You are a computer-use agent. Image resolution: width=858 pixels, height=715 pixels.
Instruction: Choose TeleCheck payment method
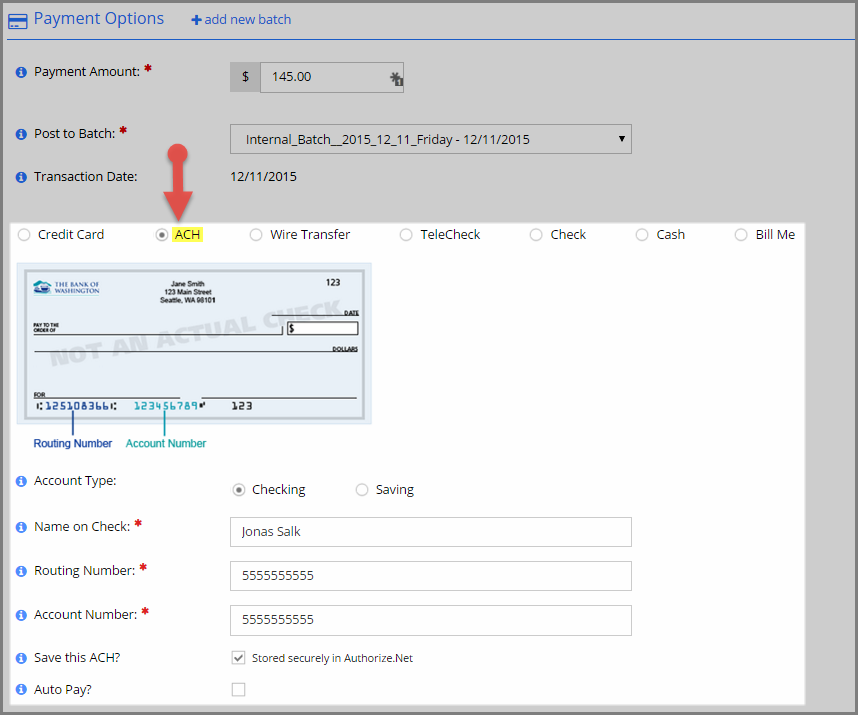(406, 235)
